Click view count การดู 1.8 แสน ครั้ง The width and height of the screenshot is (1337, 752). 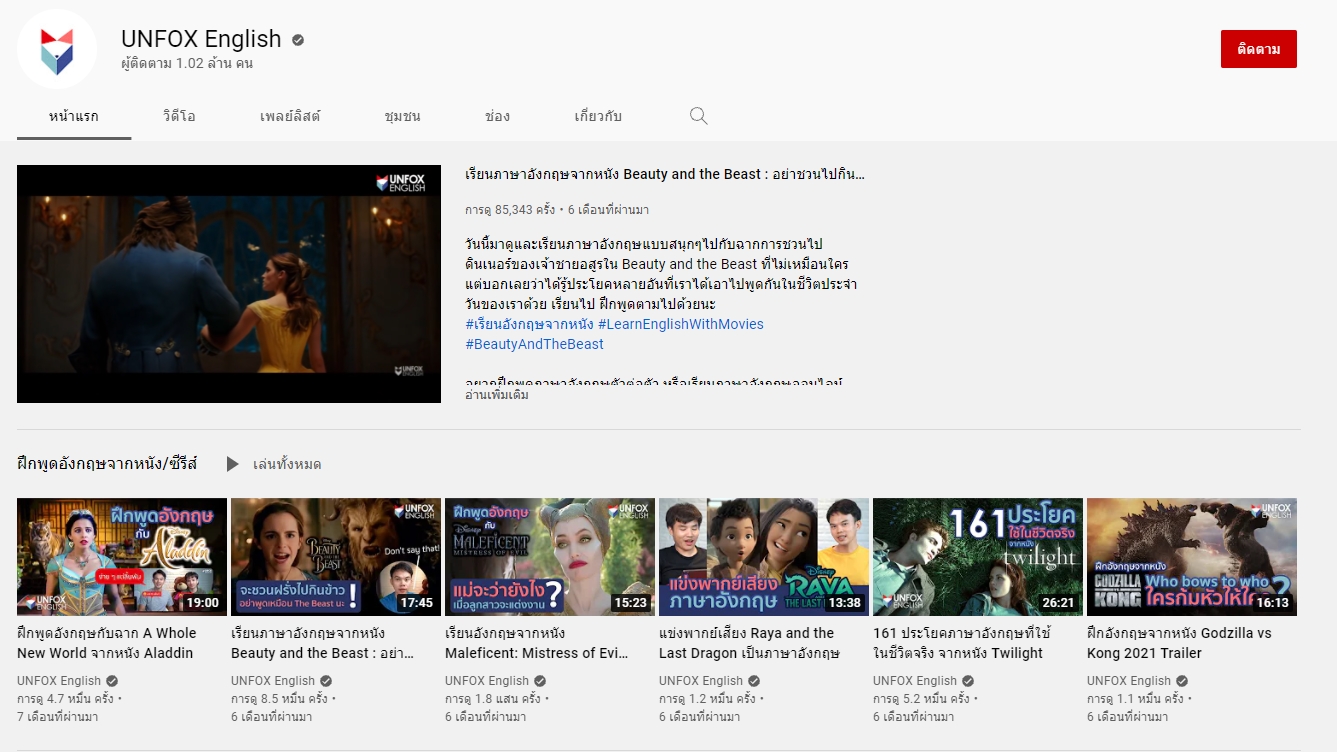pos(493,699)
